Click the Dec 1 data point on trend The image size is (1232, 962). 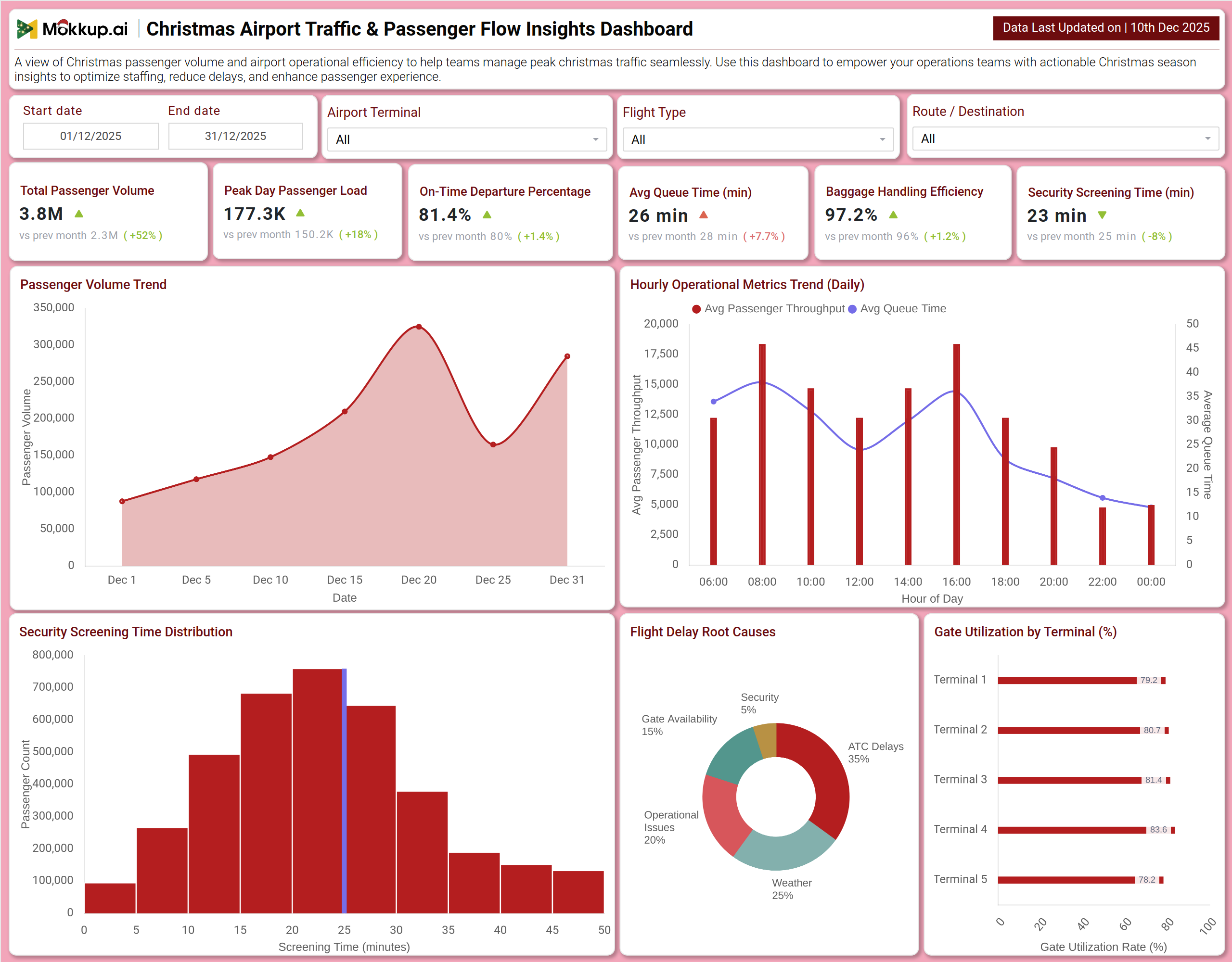tap(122, 501)
